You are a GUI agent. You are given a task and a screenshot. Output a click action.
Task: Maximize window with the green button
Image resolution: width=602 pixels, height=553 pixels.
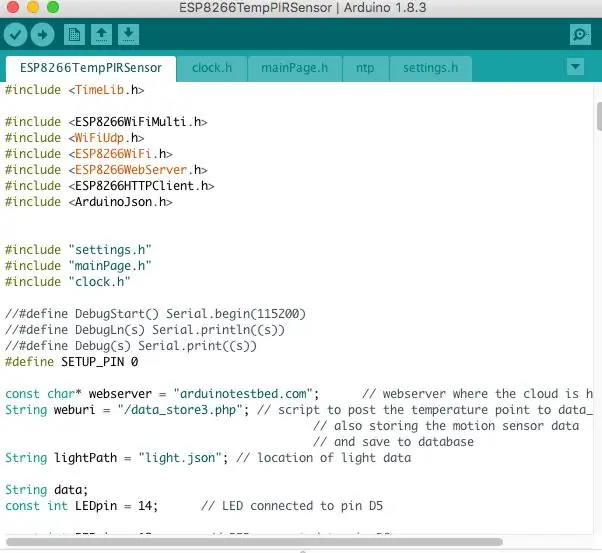[x=53, y=7]
